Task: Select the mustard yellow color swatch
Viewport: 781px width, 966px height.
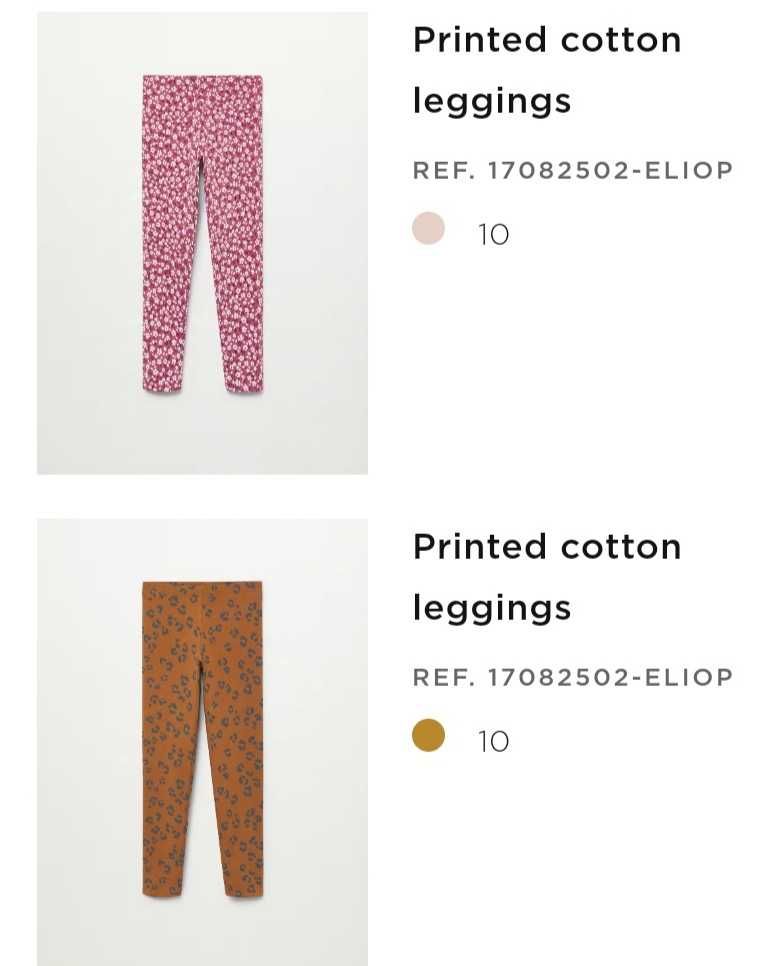Action: tap(428, 735)
